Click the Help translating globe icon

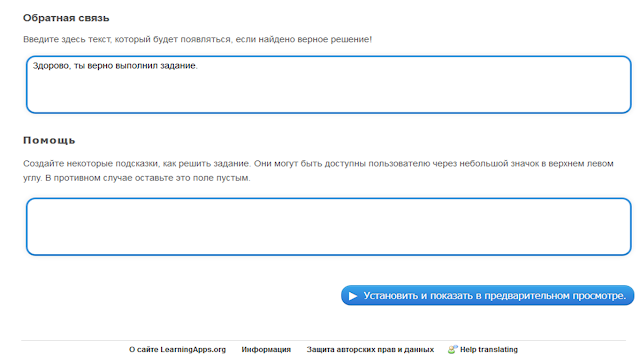click(x=452, y=349)
